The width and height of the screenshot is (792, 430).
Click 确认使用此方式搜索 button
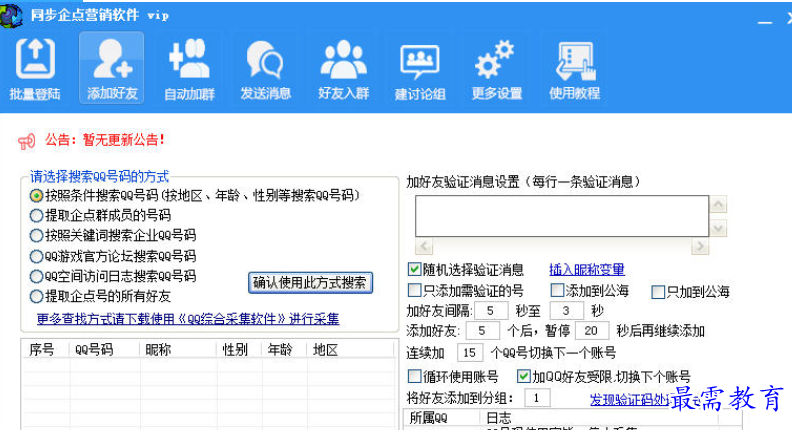(310, 282)
